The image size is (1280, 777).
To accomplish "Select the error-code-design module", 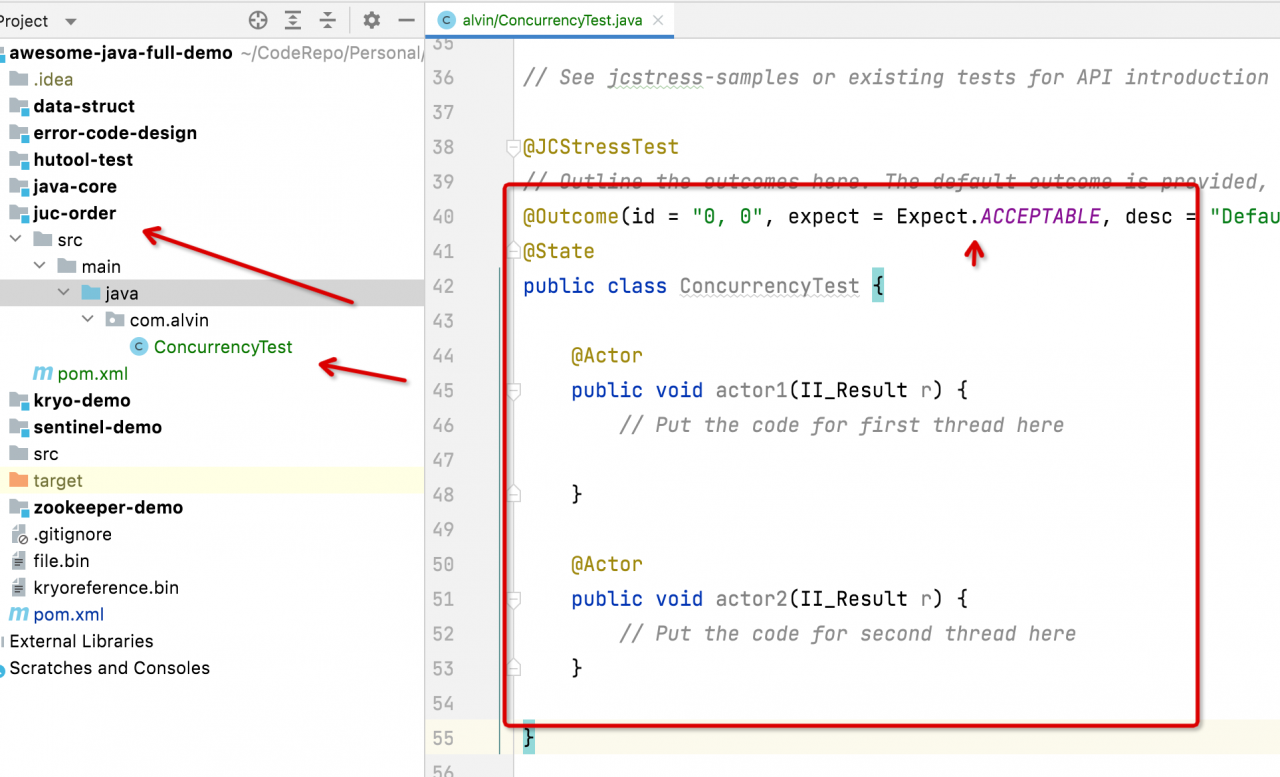I will pyautogui.click(x=115, y=133).
